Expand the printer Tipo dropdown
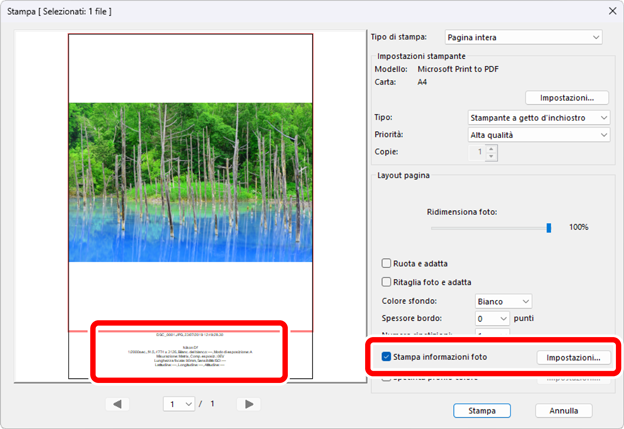Viewport: 624px width, 429px height. pos(539,117)
